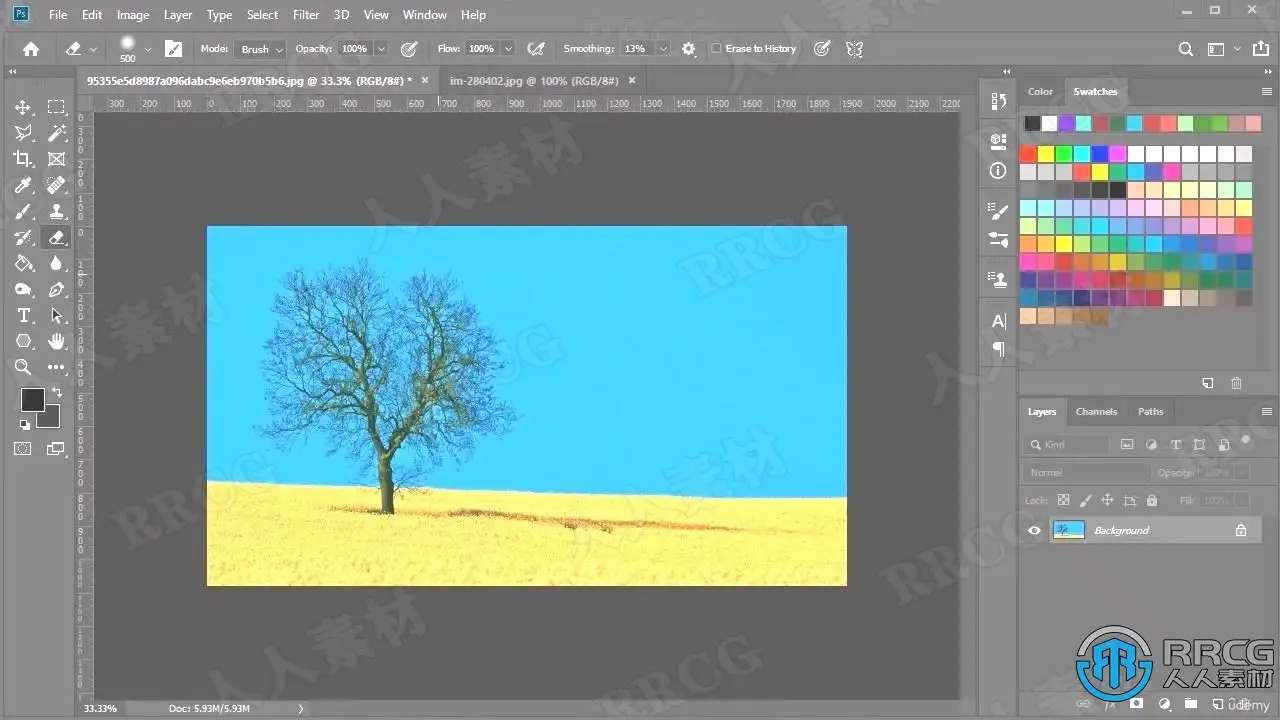The height and width of the screenshot is (720, 1280).
Task: Select the Custom Shape tool
Action: click(23, 341)
